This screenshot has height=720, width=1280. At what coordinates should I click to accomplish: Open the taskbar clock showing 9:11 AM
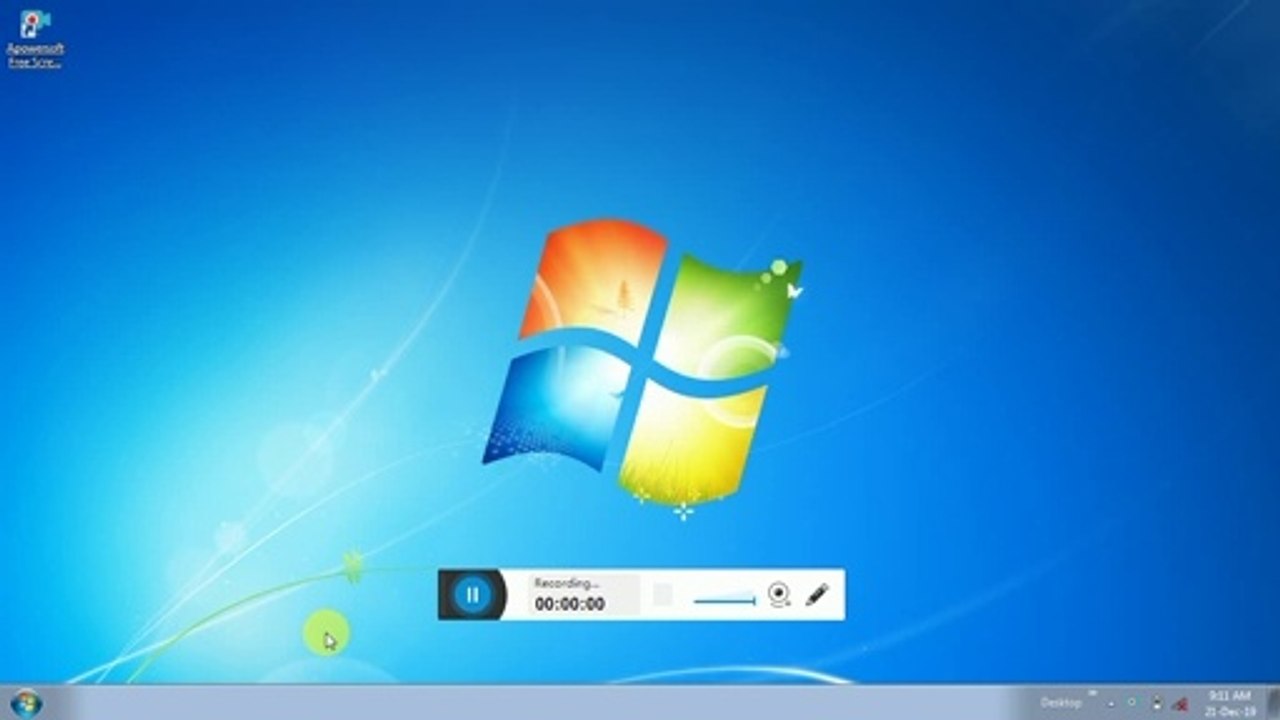coord(1230,703)
